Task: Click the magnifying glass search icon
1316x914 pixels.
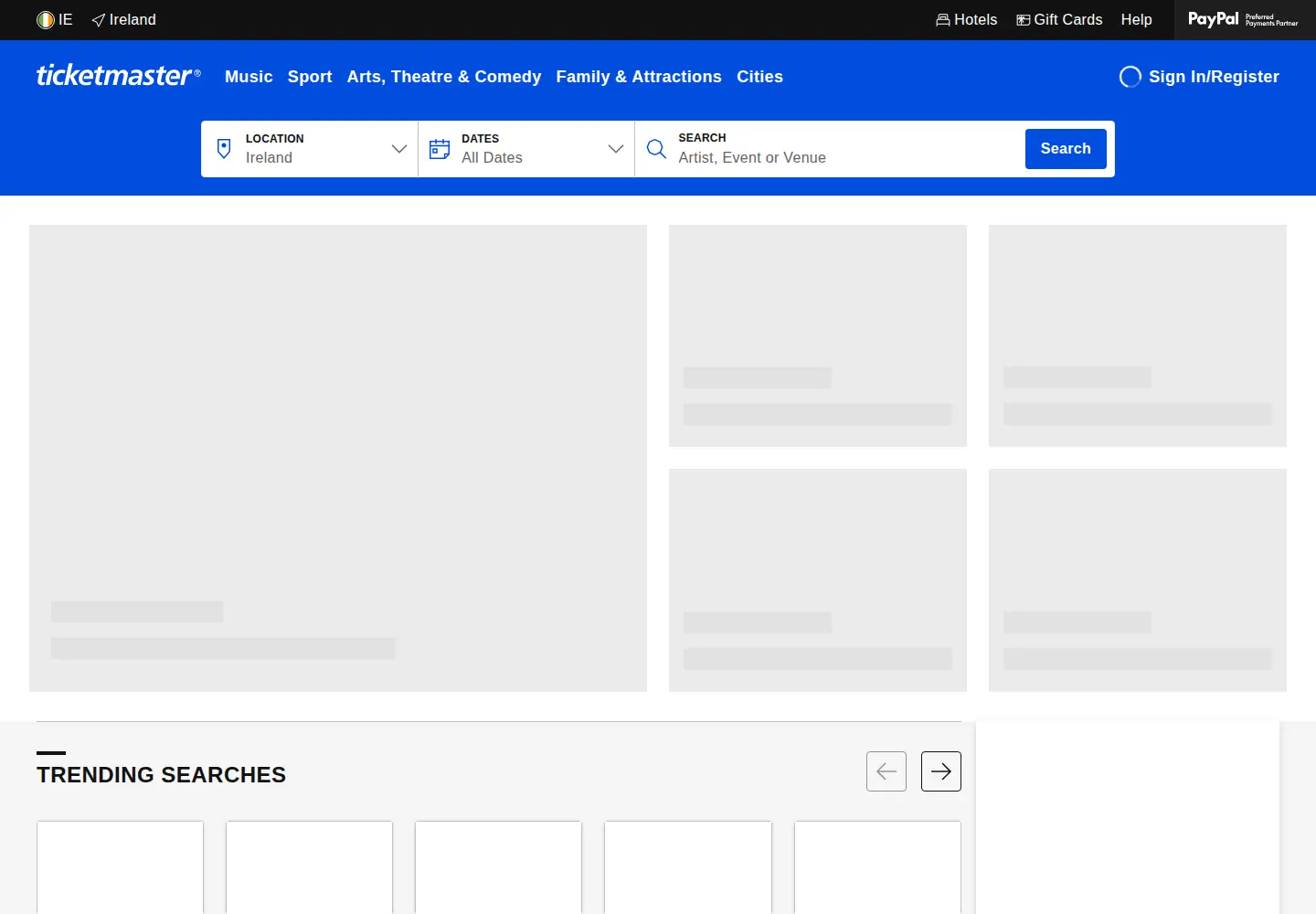Action: point(656,149)
